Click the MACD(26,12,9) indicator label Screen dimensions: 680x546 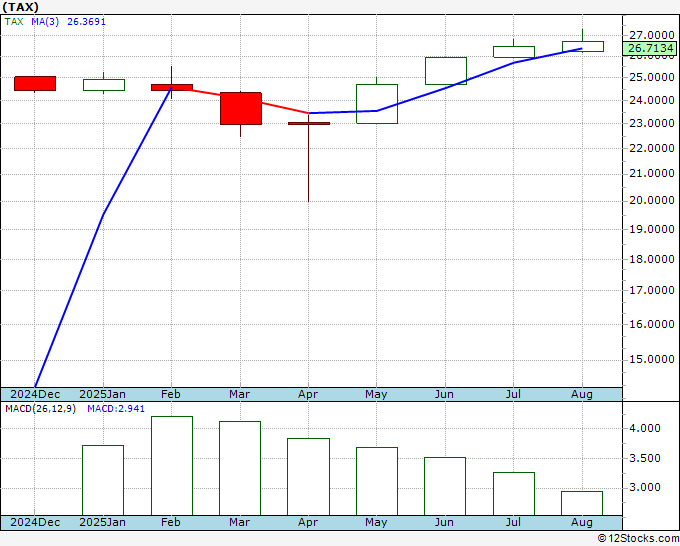point(40,409)
